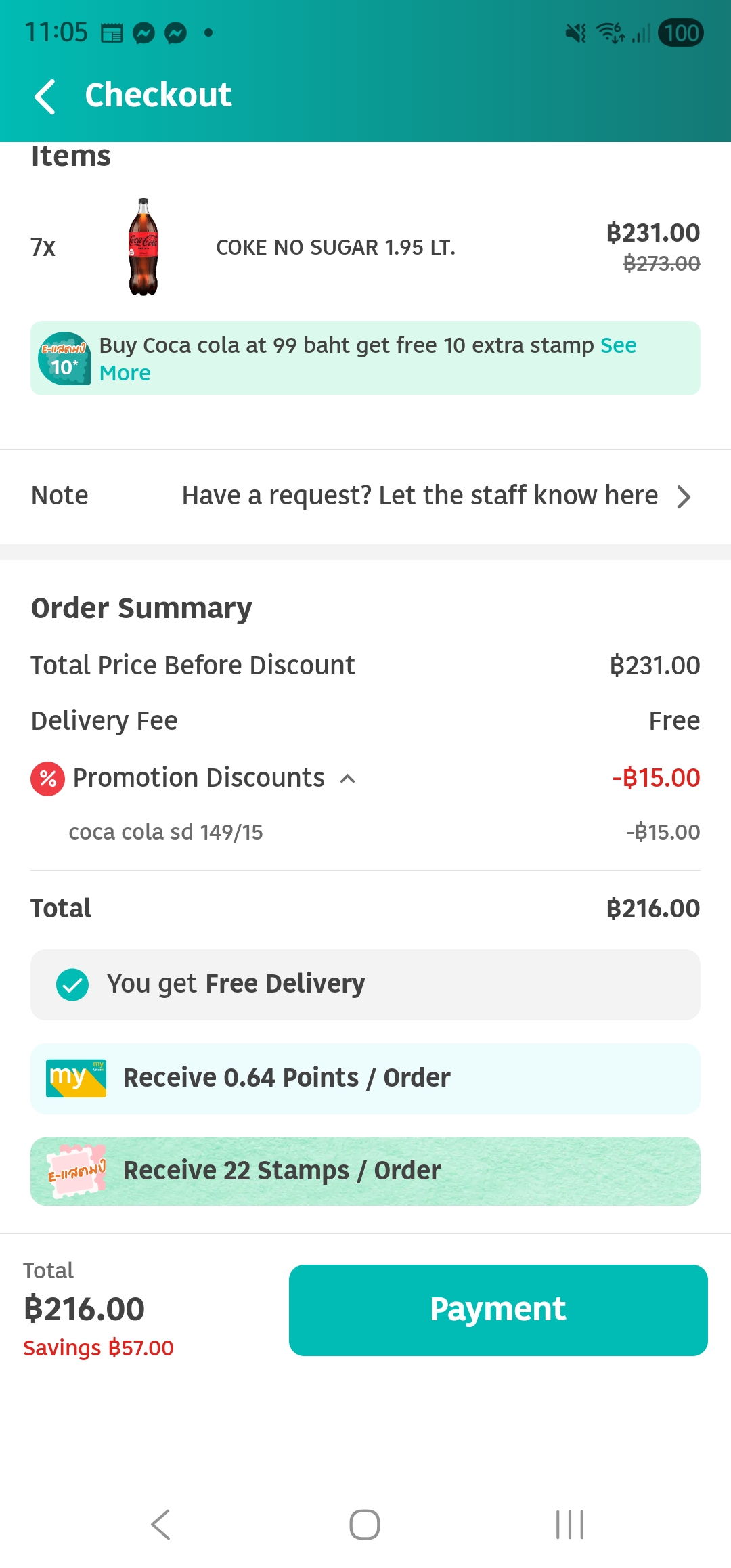
Task: Tap the back arrow beside Checkout
Action: click(x=45, y=96)
